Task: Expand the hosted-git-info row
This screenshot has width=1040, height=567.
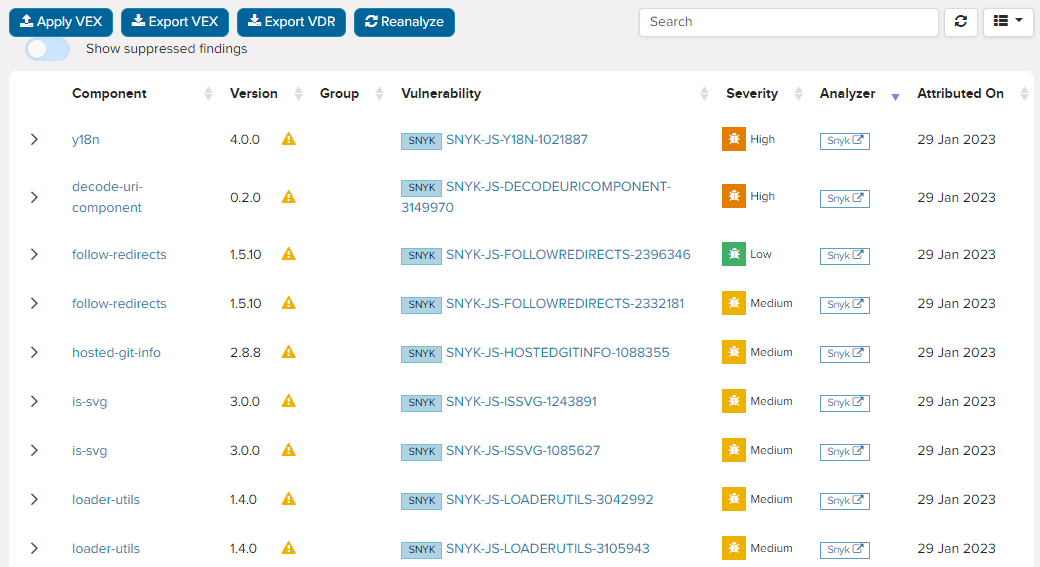Action: (34, 353)
